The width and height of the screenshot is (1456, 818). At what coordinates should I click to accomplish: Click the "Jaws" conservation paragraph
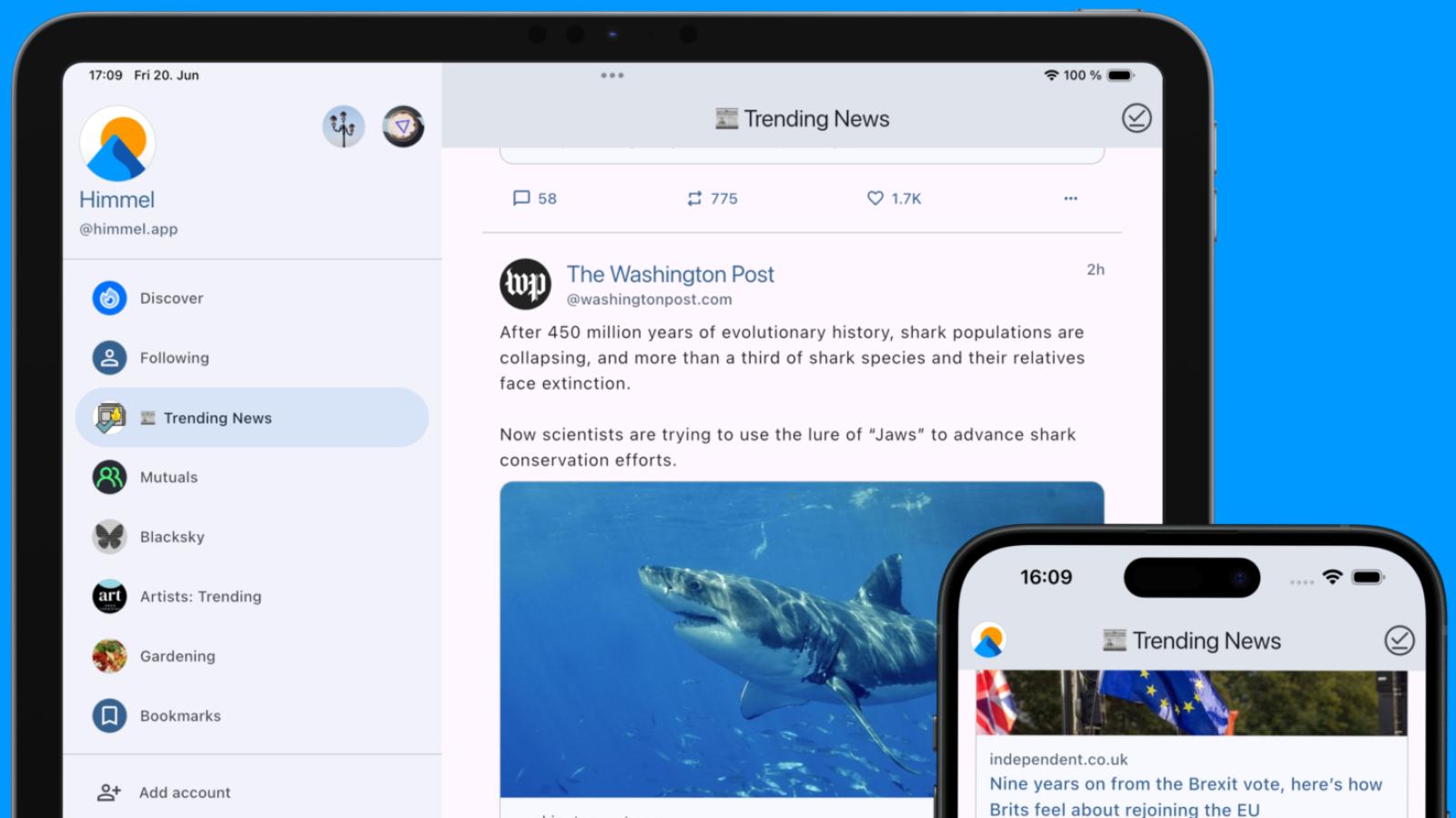[x=788, y=447]
